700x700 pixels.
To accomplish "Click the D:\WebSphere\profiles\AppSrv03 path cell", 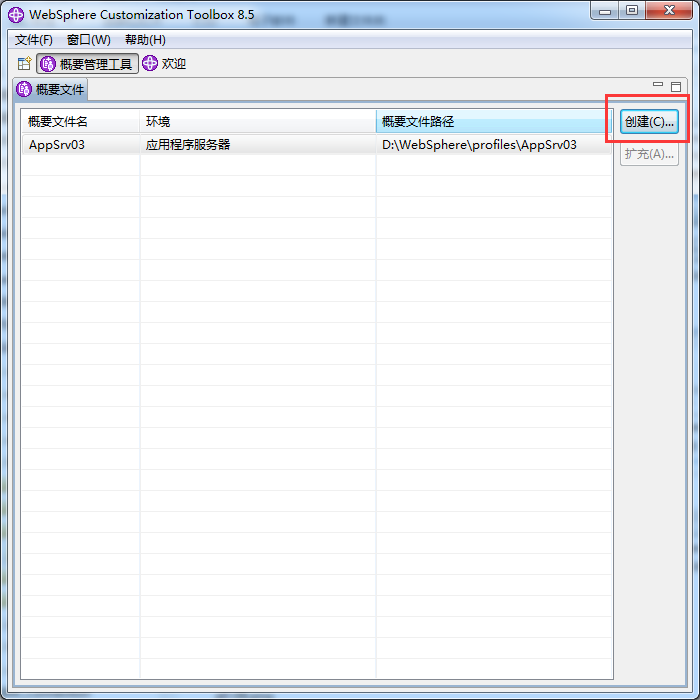I will [494, 145].
